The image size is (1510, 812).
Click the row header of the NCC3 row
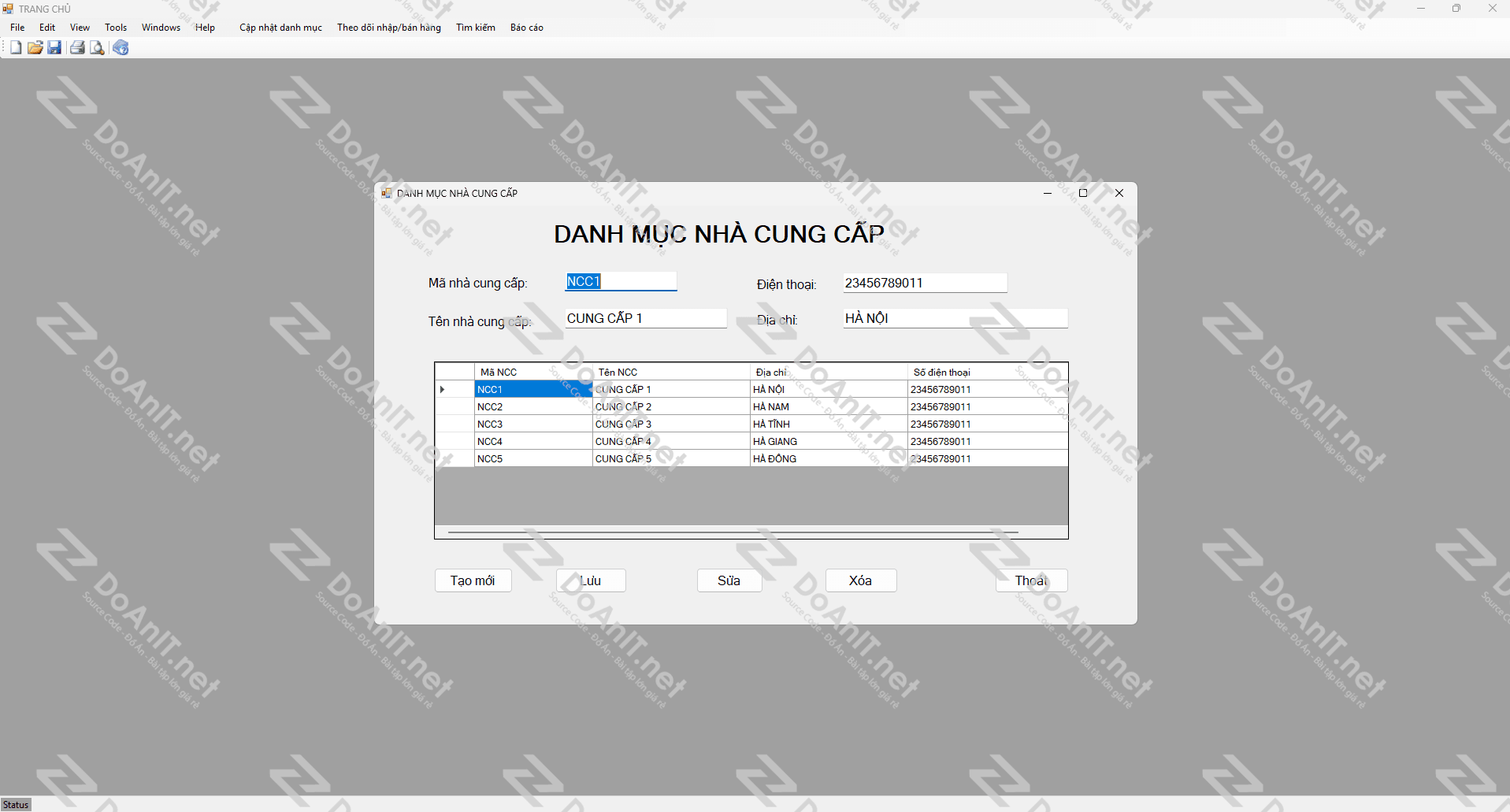tap(454, 424)
